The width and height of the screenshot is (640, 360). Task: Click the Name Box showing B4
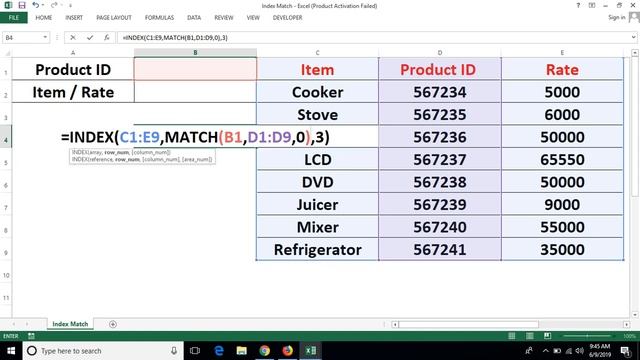click(22, 38)
